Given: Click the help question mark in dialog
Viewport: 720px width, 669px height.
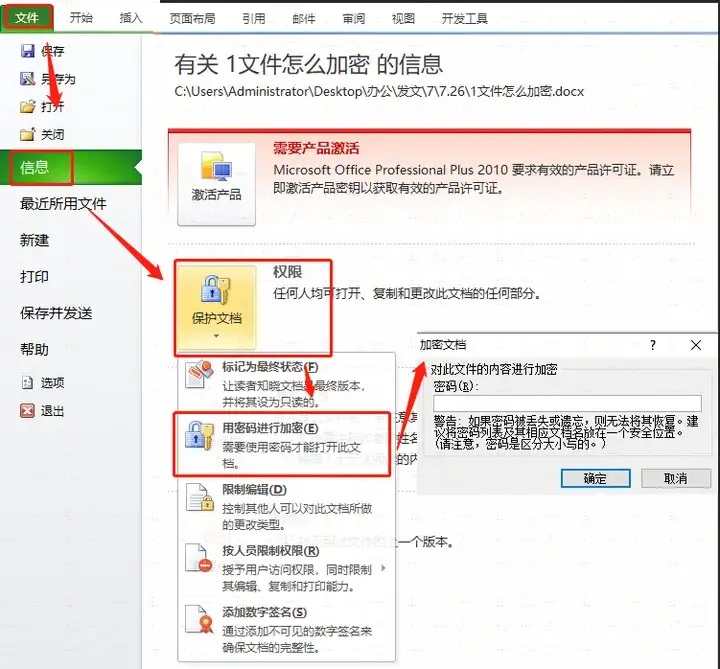Looking at the screenshot, I should 653,345.
